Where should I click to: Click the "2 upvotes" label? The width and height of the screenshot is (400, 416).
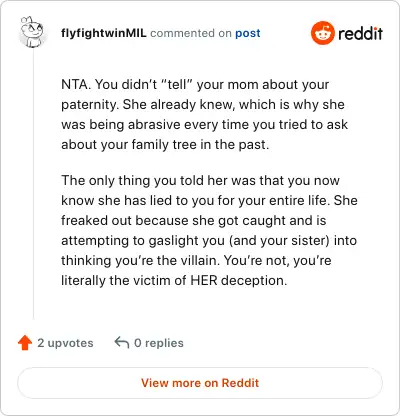tap(65, 343)
